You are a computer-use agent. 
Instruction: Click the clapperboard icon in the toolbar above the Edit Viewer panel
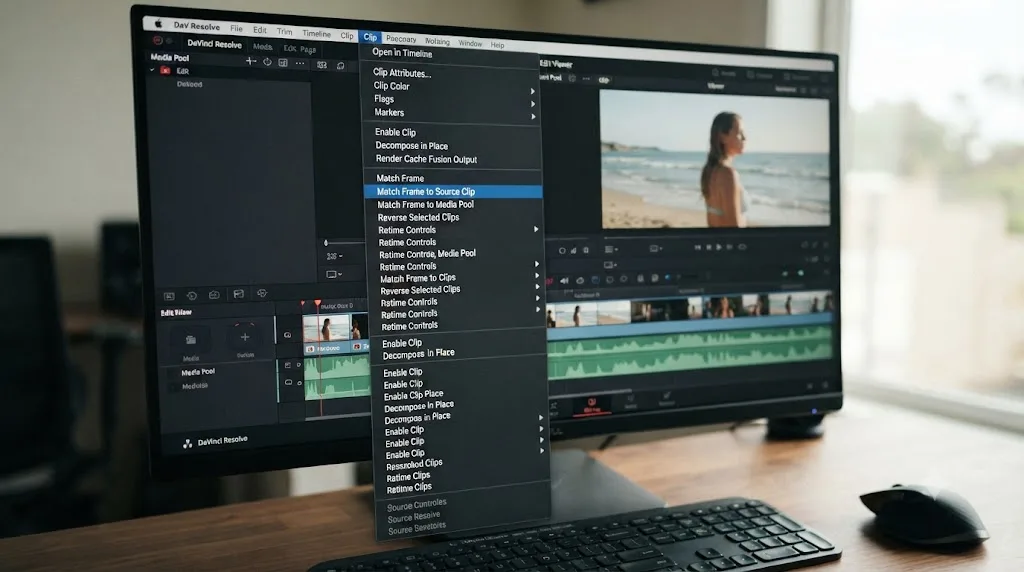tap(238, 294)
